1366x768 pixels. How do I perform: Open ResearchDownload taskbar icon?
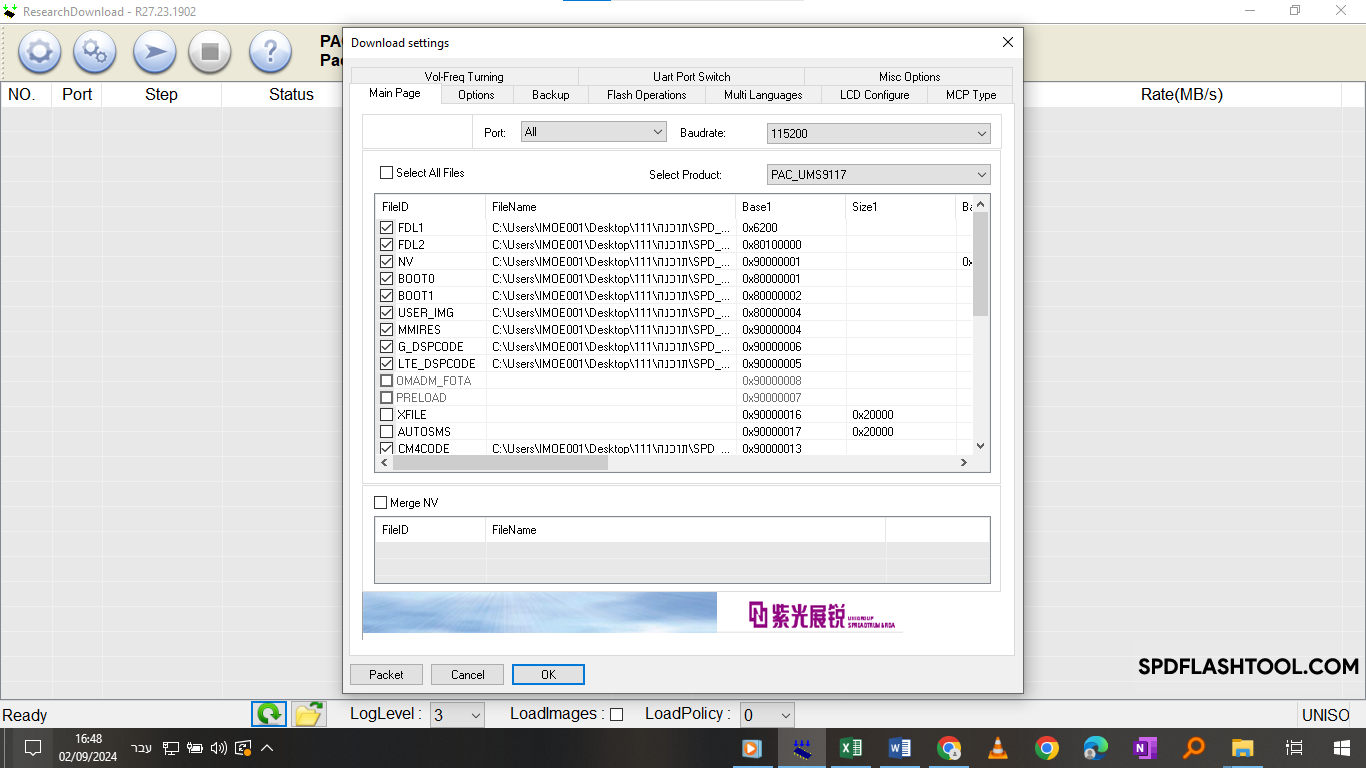tap(802, 748)
